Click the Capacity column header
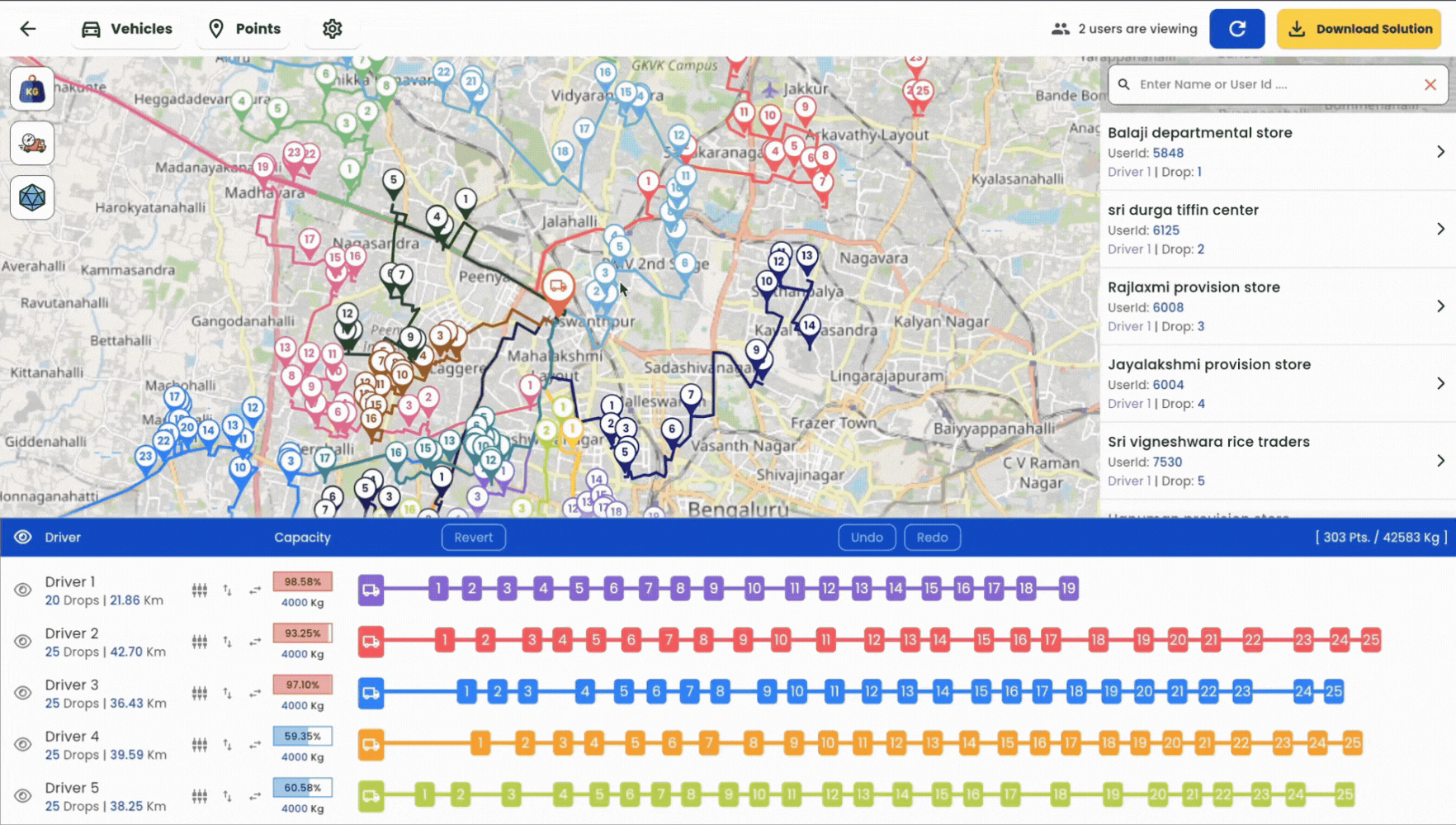This screenshot has width=1456, height=825. coord(302,538)
